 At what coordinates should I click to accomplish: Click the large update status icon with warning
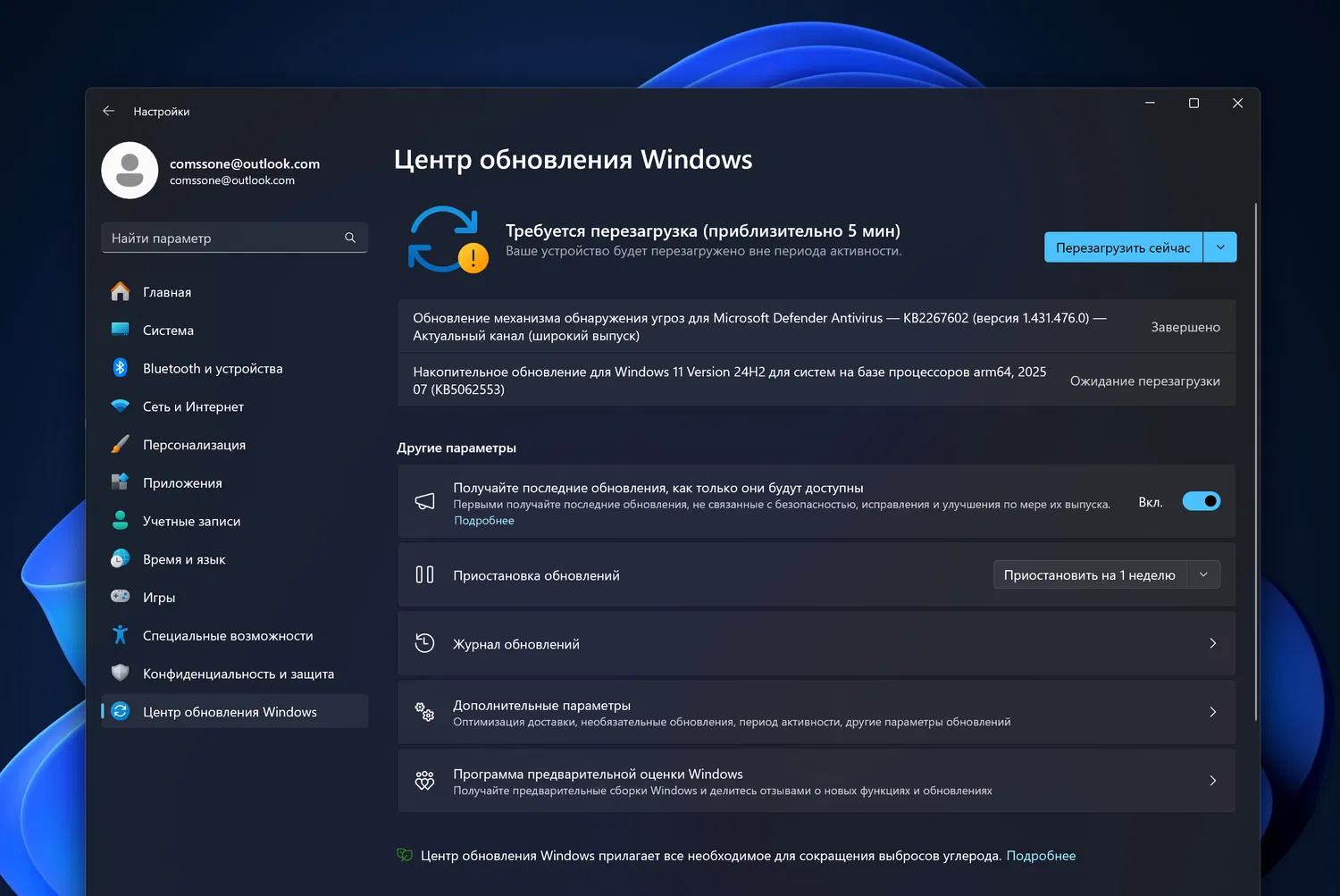pyautogui.click(x=448, y=239)
